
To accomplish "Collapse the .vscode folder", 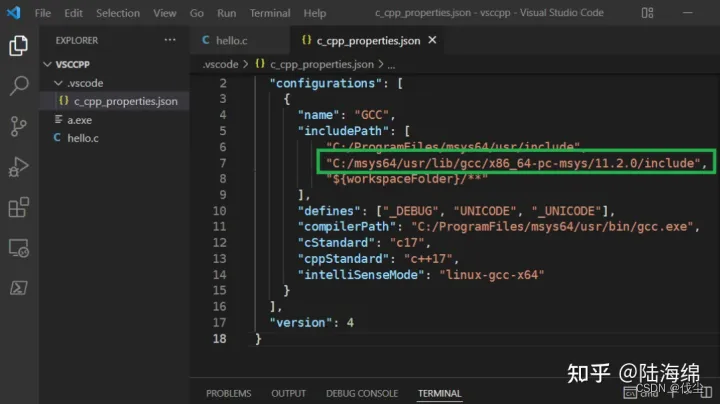I will point(58,83).
